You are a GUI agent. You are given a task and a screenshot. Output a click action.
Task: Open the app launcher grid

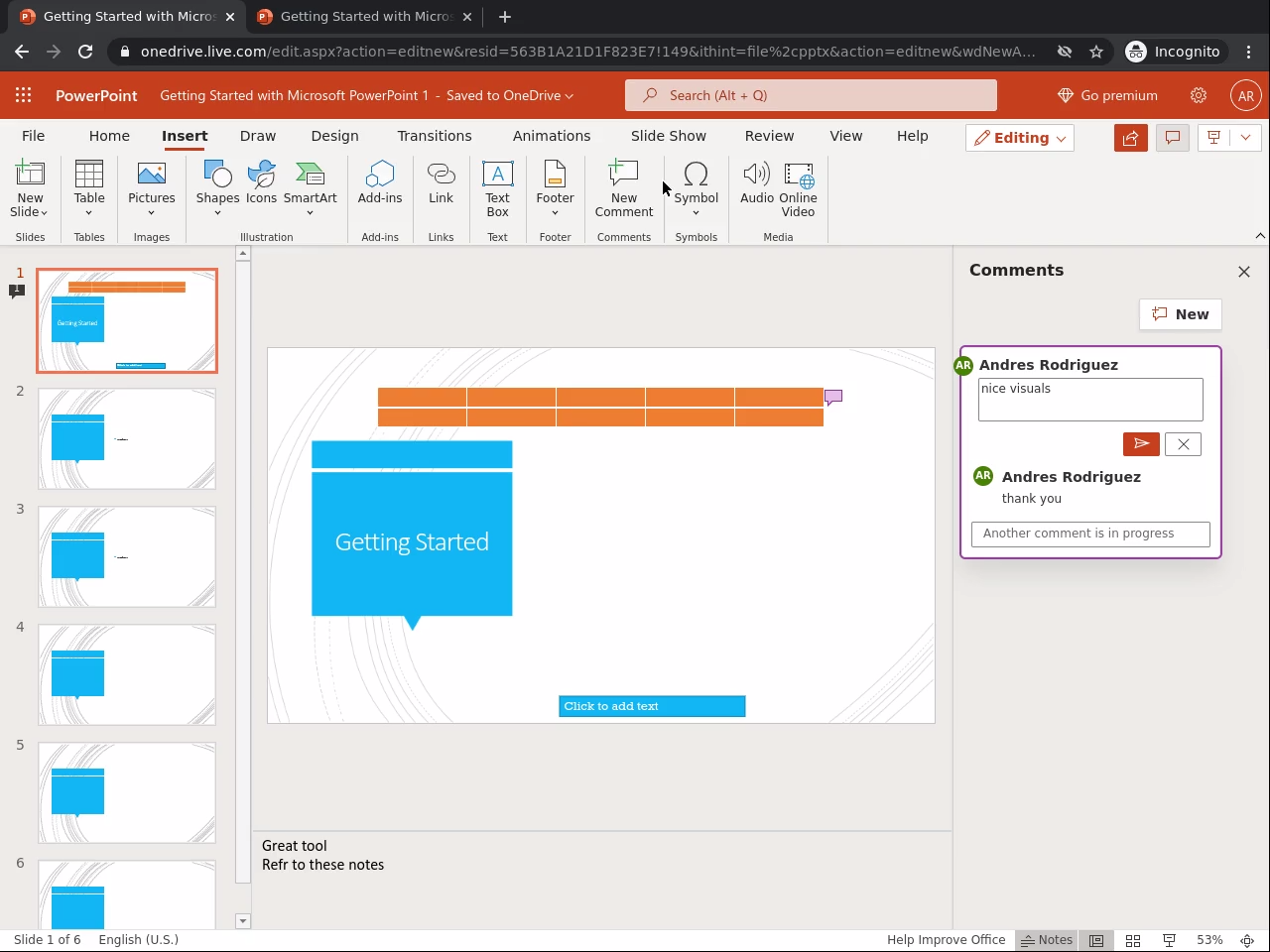(x=23, y=95)
